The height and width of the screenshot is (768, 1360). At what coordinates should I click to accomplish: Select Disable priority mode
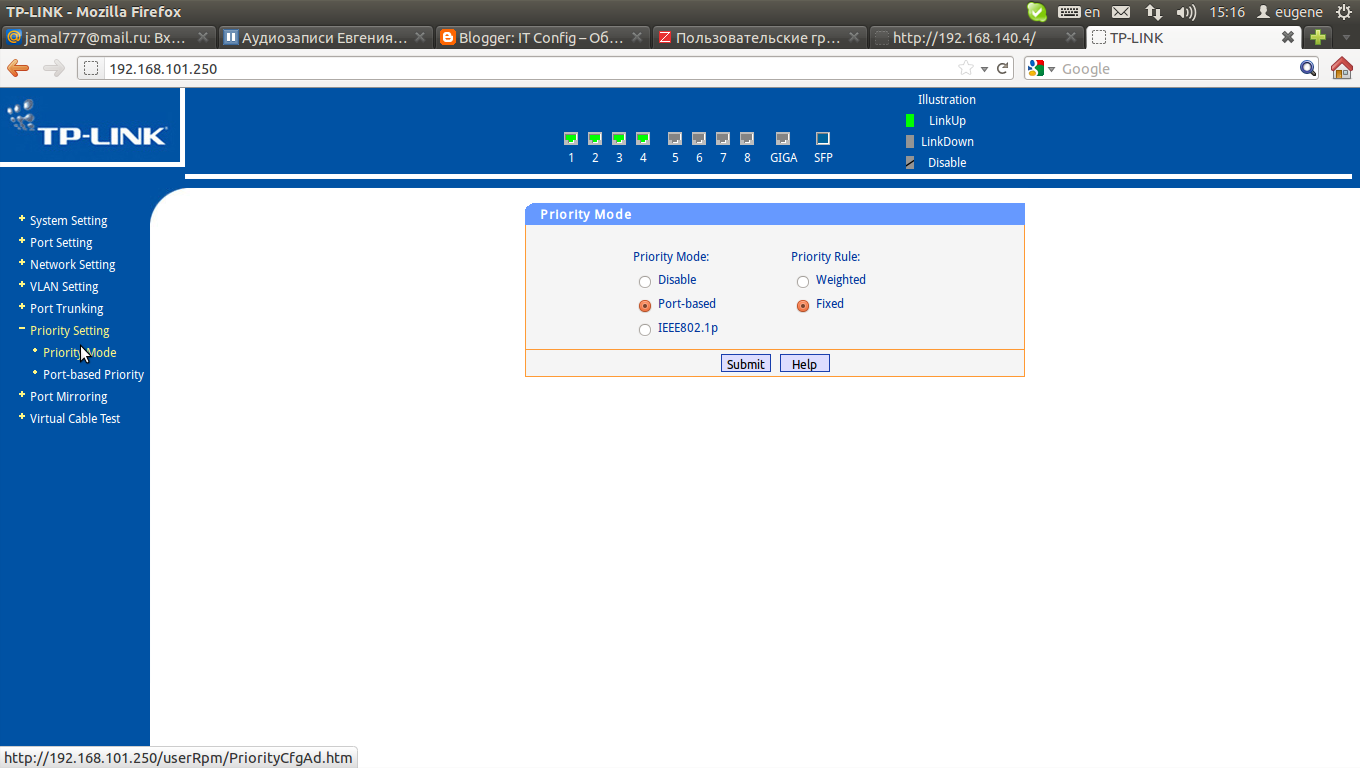pos(645,282)
